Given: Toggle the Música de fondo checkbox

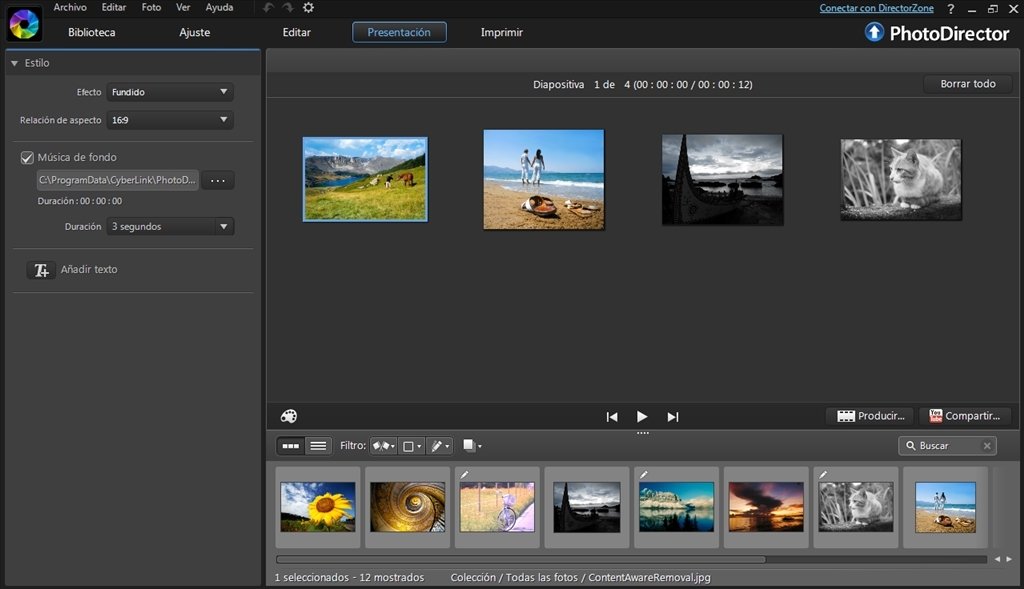Looking at the screenshot, I should pos(27,157).
